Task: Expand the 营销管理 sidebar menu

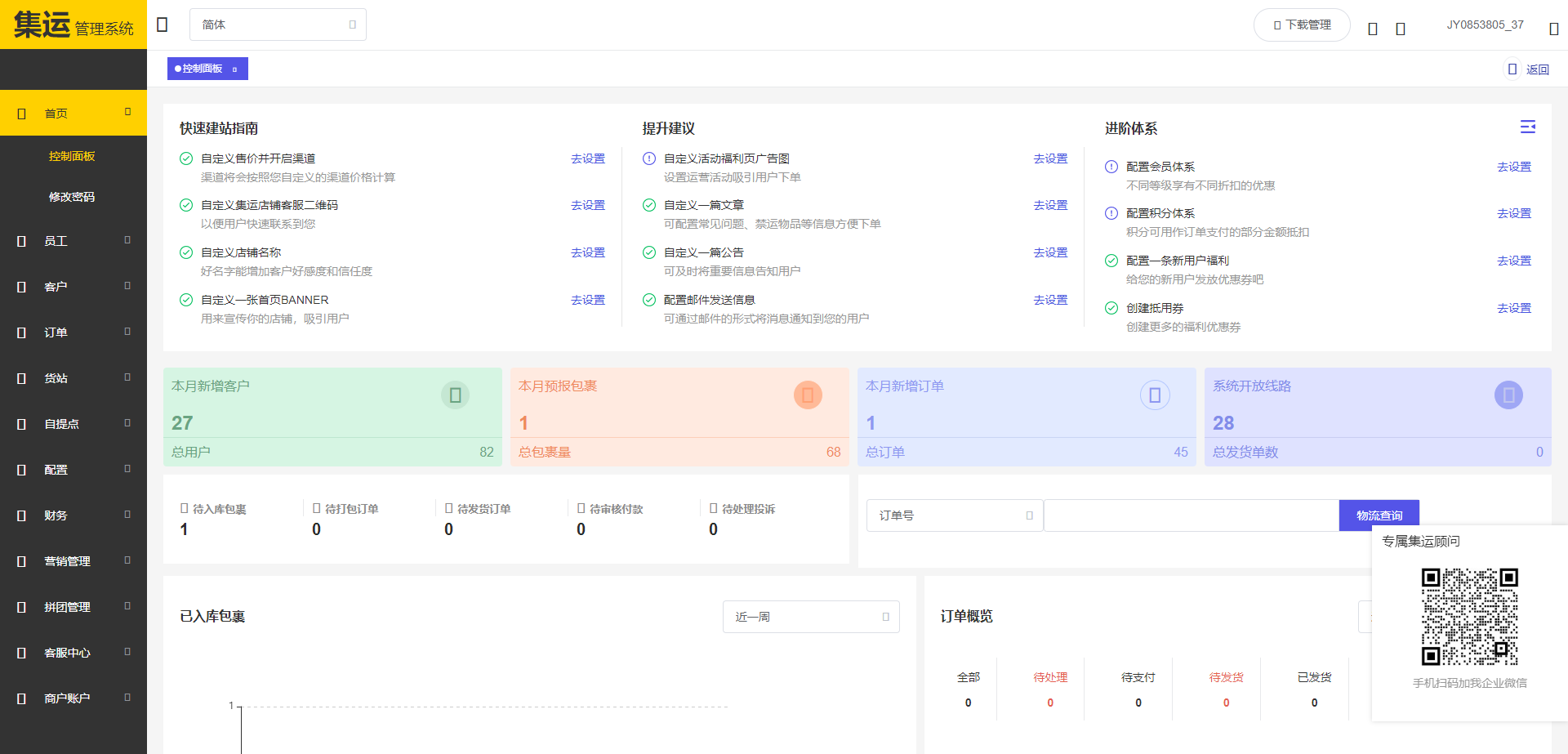Action: (73, 561)
